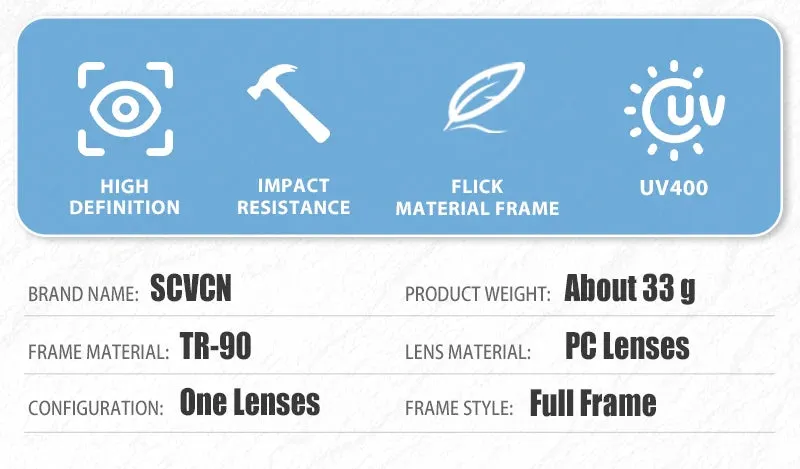The height and width of the screenshot is (469, 800).
Task: Select the UV400 label text
Action: click(674, 188)
